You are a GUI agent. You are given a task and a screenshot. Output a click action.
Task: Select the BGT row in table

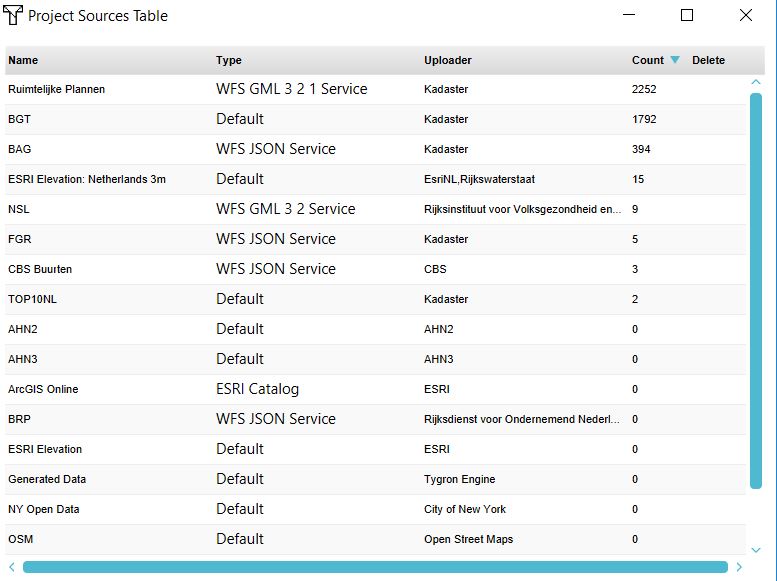tap(19, 119)
